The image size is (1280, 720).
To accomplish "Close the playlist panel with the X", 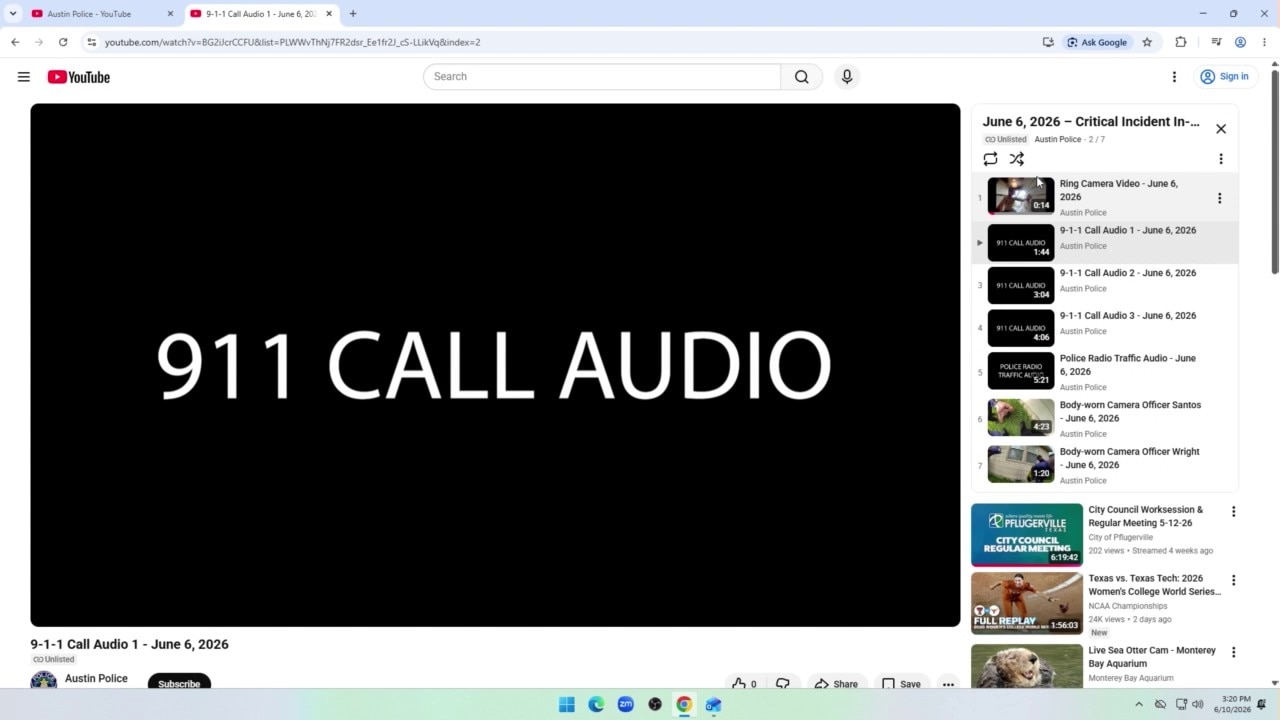I will pyautogui.click(x=1221, y=129).
